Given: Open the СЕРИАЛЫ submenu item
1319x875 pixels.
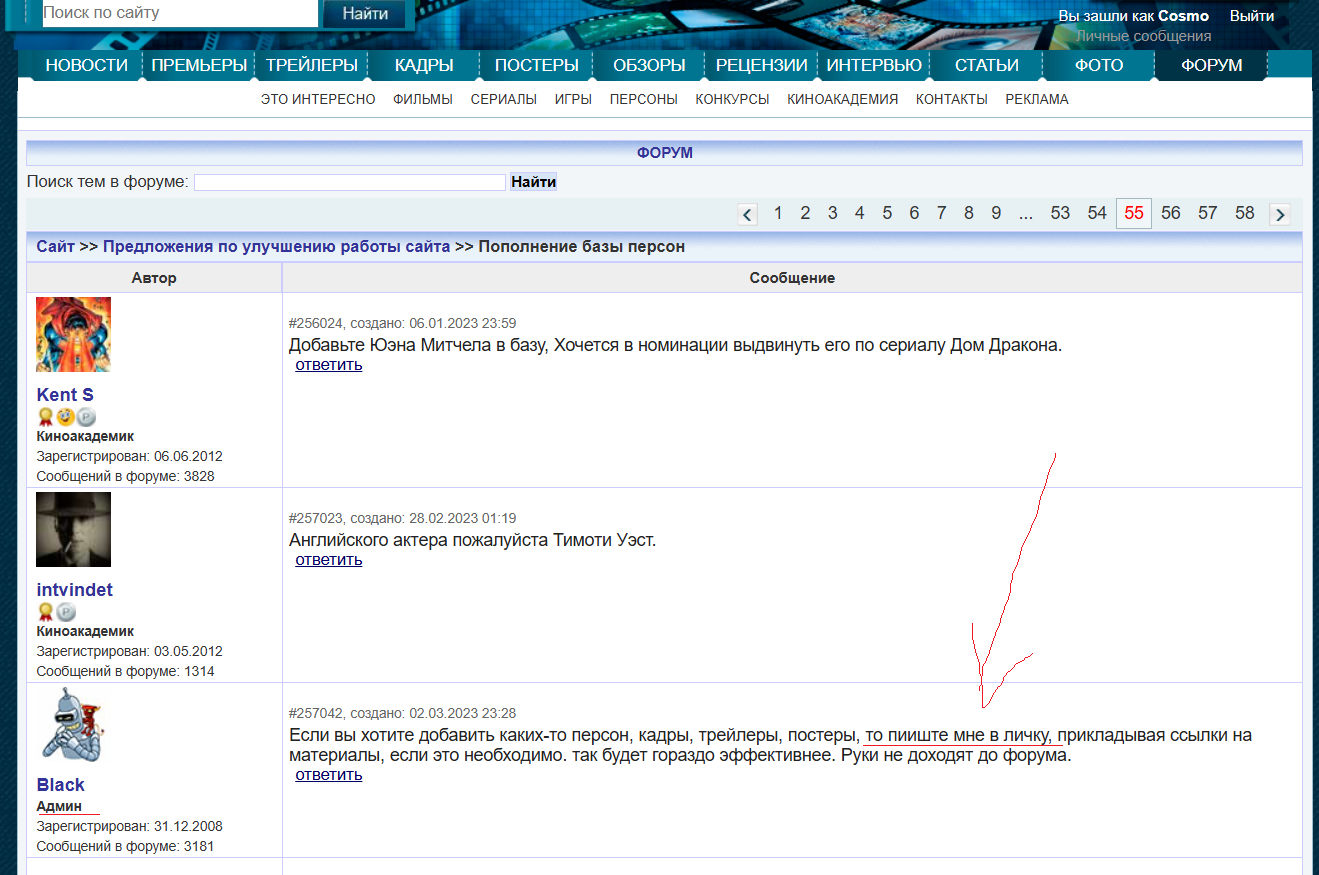Looking at the screenshot, I should (x=503, y=99).
